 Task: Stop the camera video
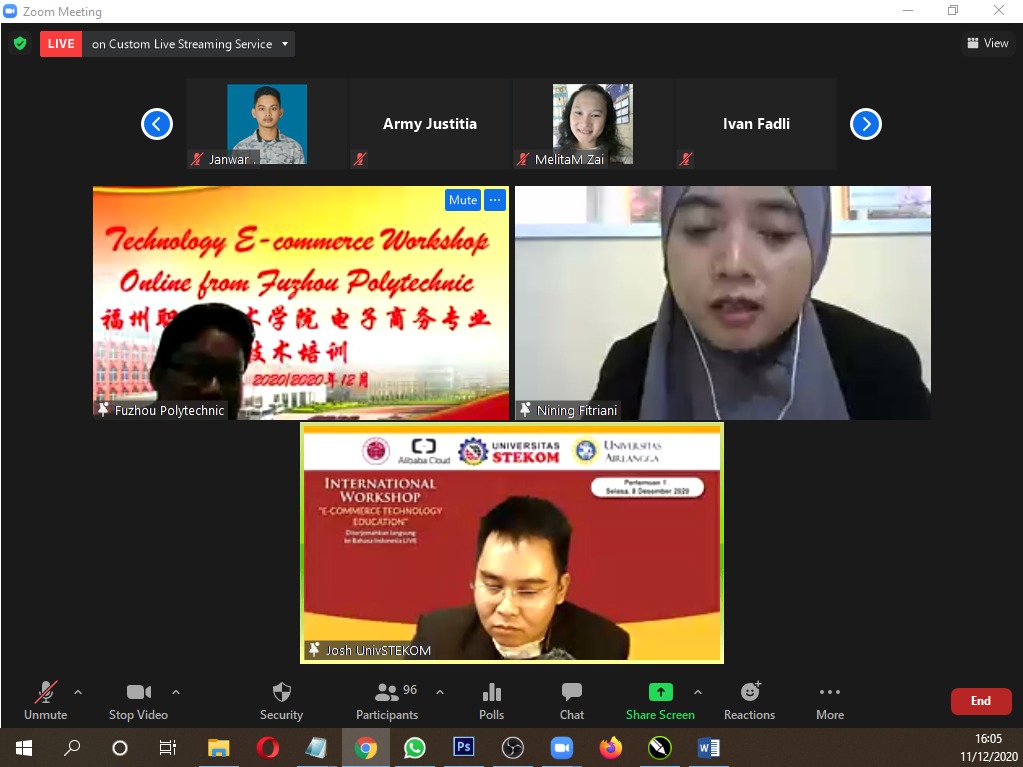tap(138, 701)
